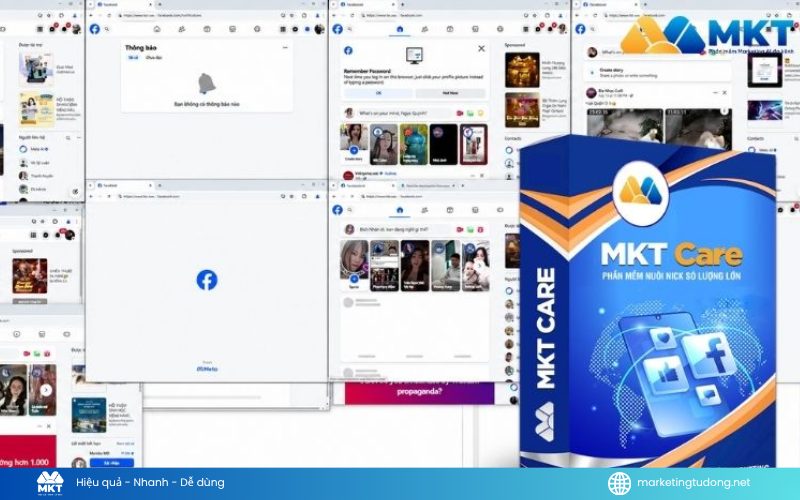Open the Facebook logo in the Thông báo window
Viewport: 800px width, 500px height.
click(x=95, y=29)
